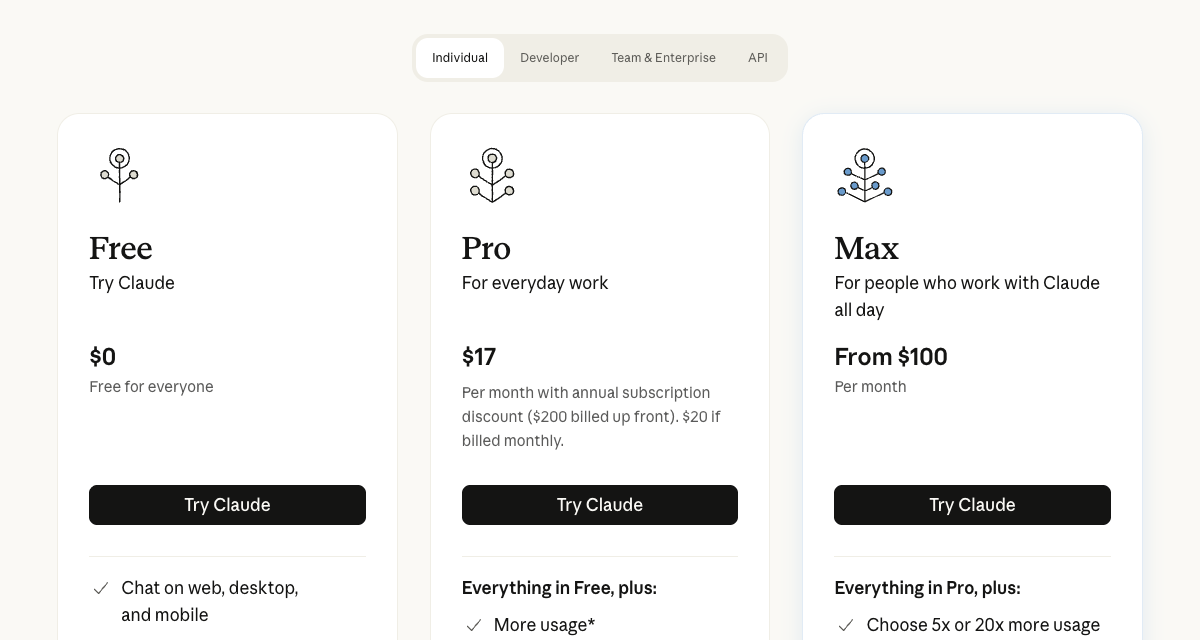Click the 'More usage*' feature text

click(544, 625)
